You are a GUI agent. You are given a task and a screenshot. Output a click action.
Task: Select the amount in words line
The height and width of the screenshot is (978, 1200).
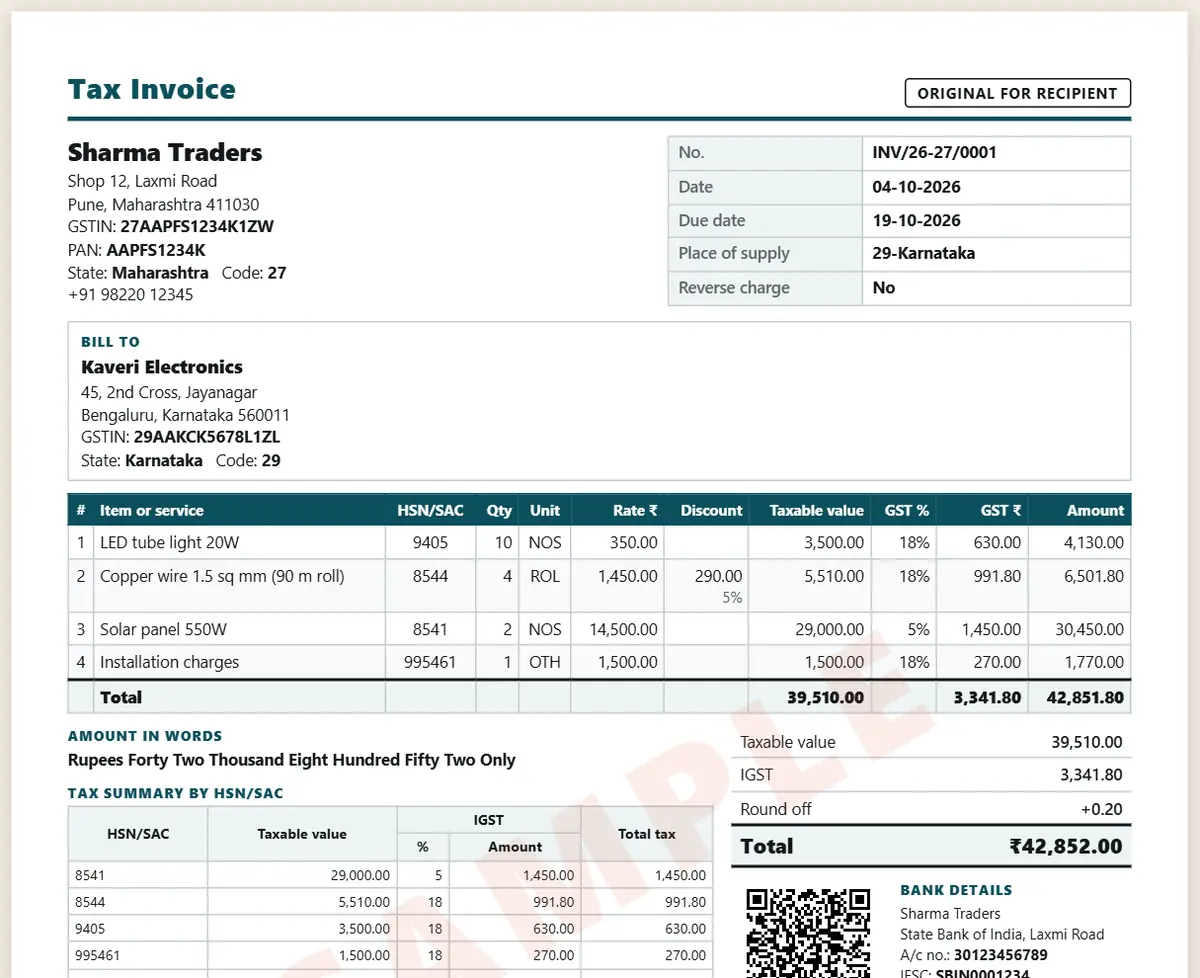[x=292, y=760]
